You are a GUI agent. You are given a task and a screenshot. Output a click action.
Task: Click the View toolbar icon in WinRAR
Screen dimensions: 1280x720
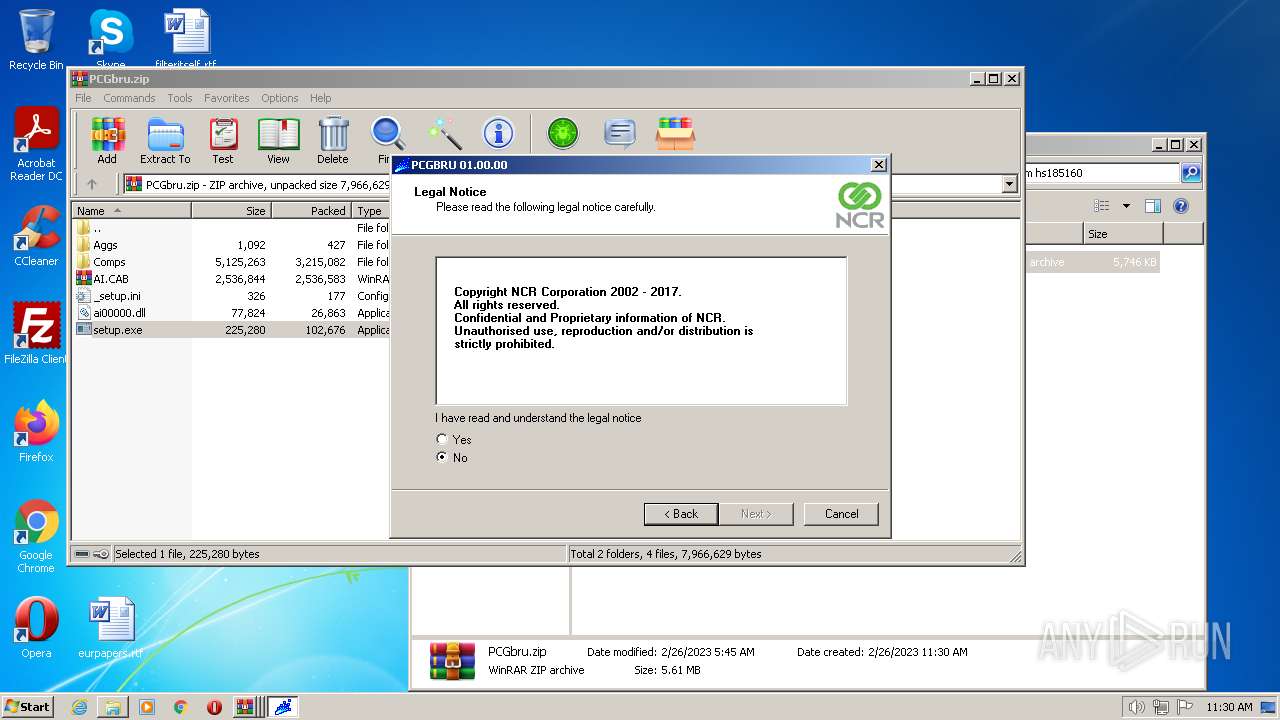click(278, 140)
